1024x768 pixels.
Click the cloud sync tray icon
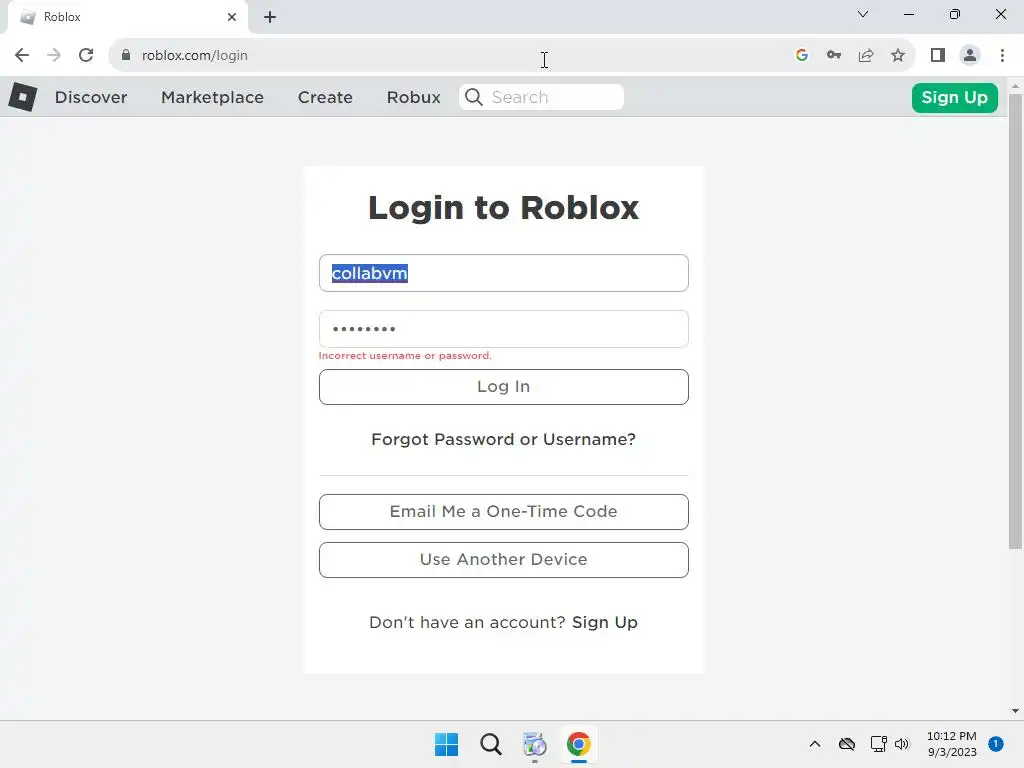coord(846,744)
